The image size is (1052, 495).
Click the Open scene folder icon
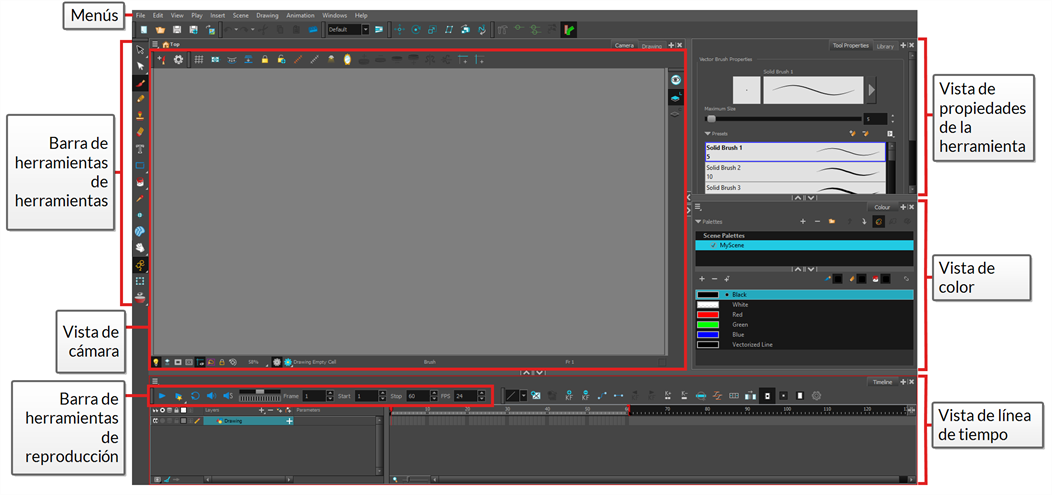(x=160, y=30)
